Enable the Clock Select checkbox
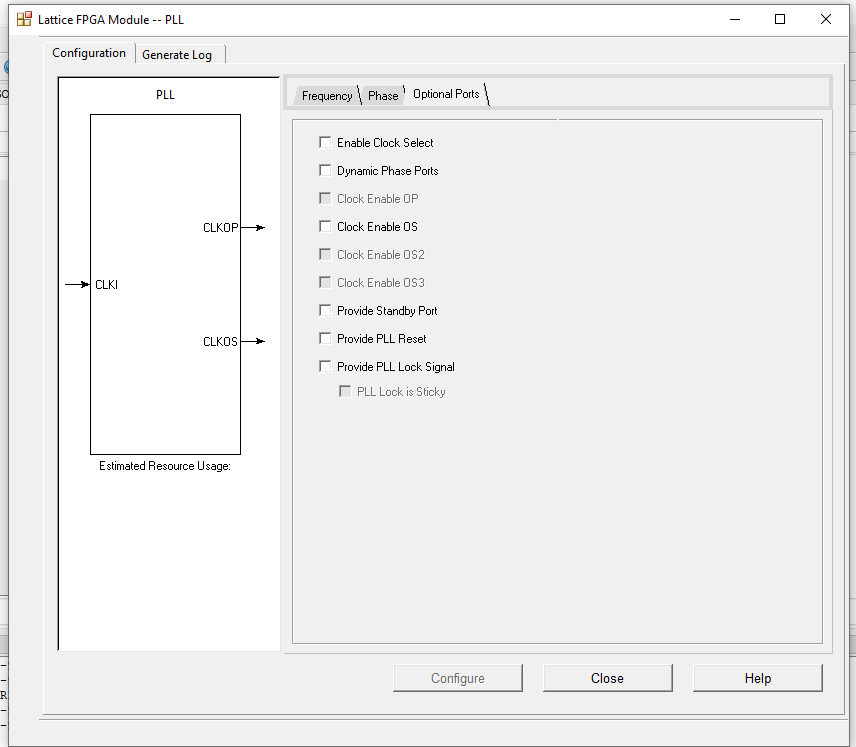This screenshot has width=856, height=747. click(x=325, y=143)
